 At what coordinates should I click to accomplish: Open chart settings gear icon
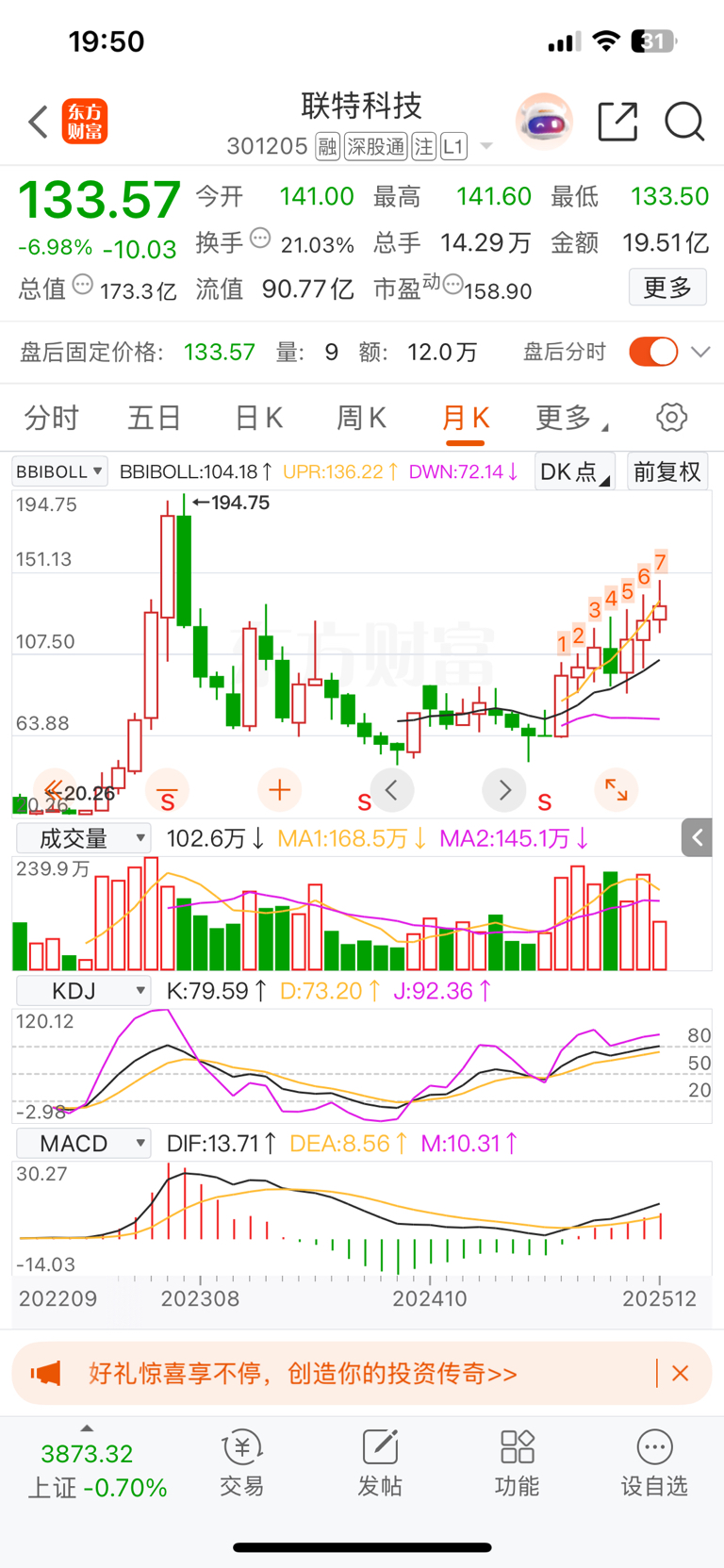coord(671,417)
